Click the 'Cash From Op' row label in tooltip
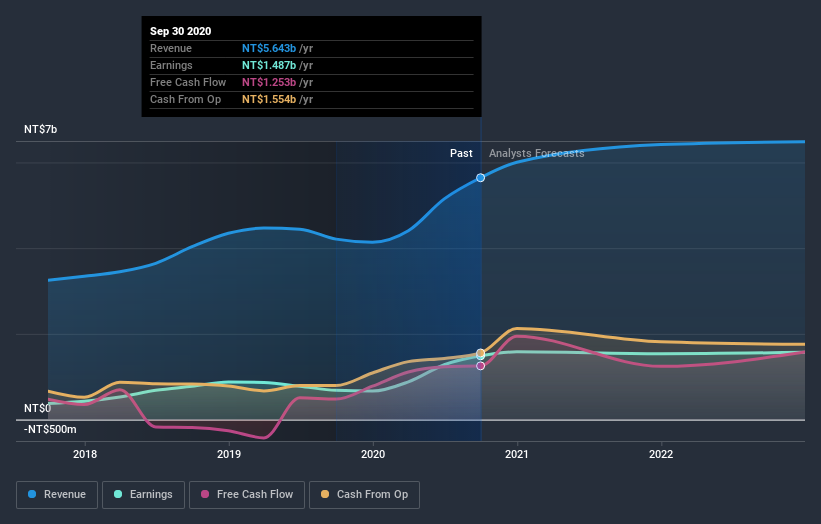The height and width of the screenshot is (524, 821). [x=185, y=99]
